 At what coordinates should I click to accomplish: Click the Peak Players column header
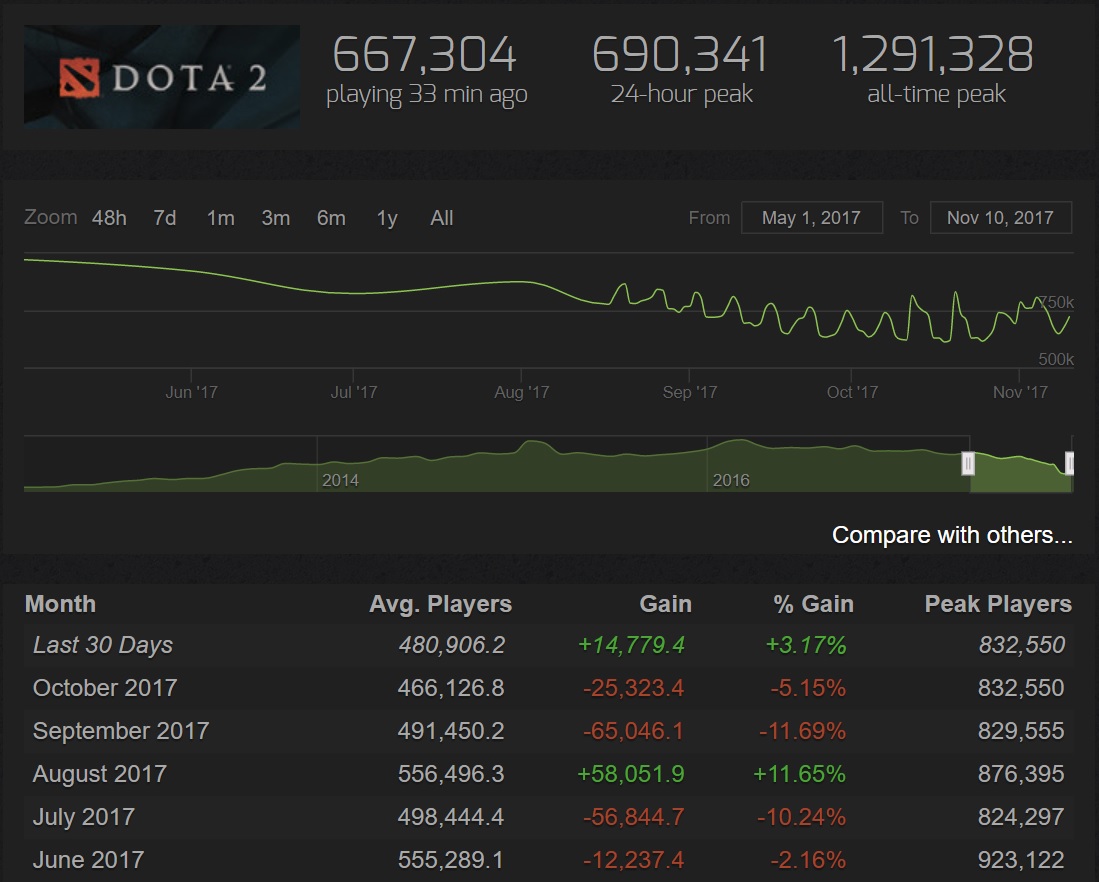point(998,604)
